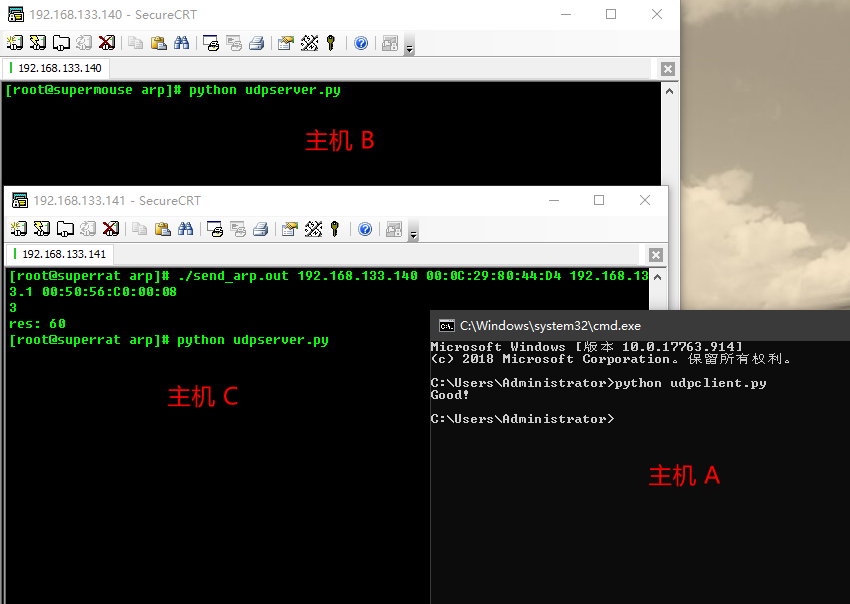850x604 pixels.
Task: Click 'Good!' output in cmd window
Action: [449, 395]
